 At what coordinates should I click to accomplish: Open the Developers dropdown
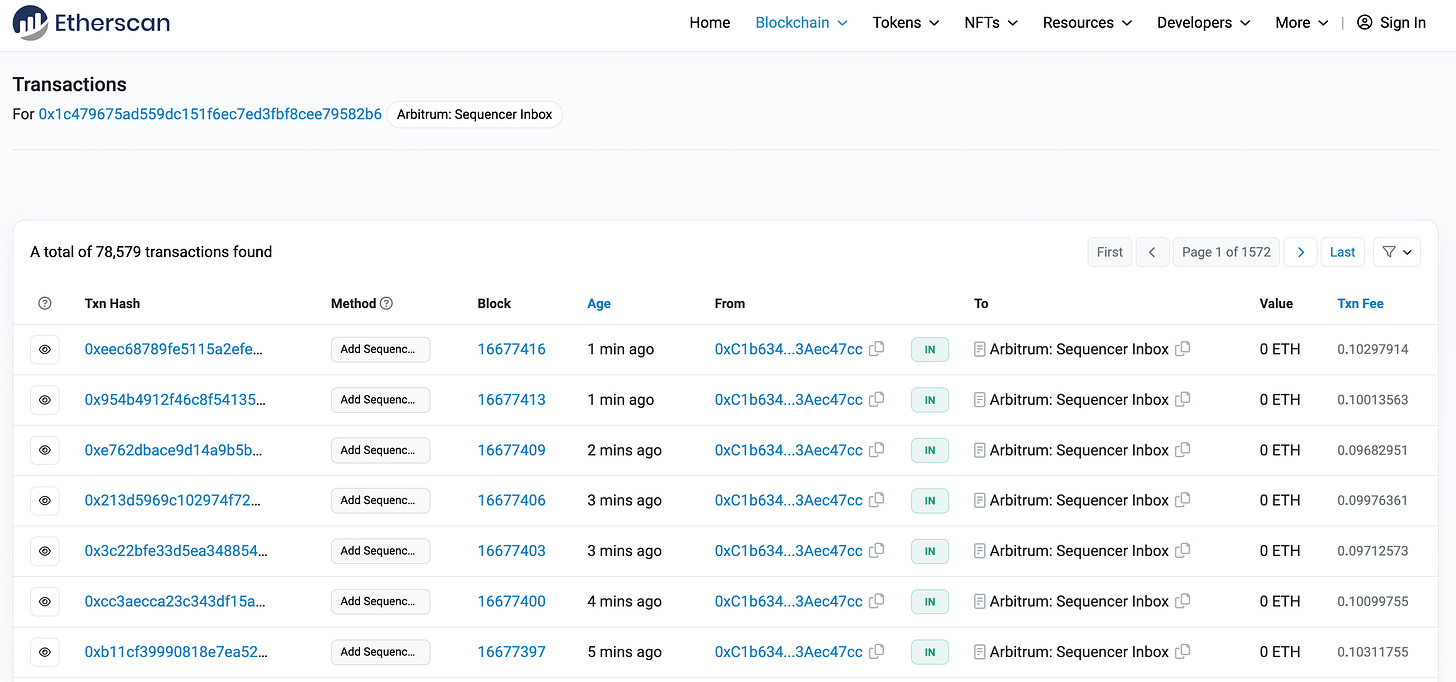(1204, 23)
